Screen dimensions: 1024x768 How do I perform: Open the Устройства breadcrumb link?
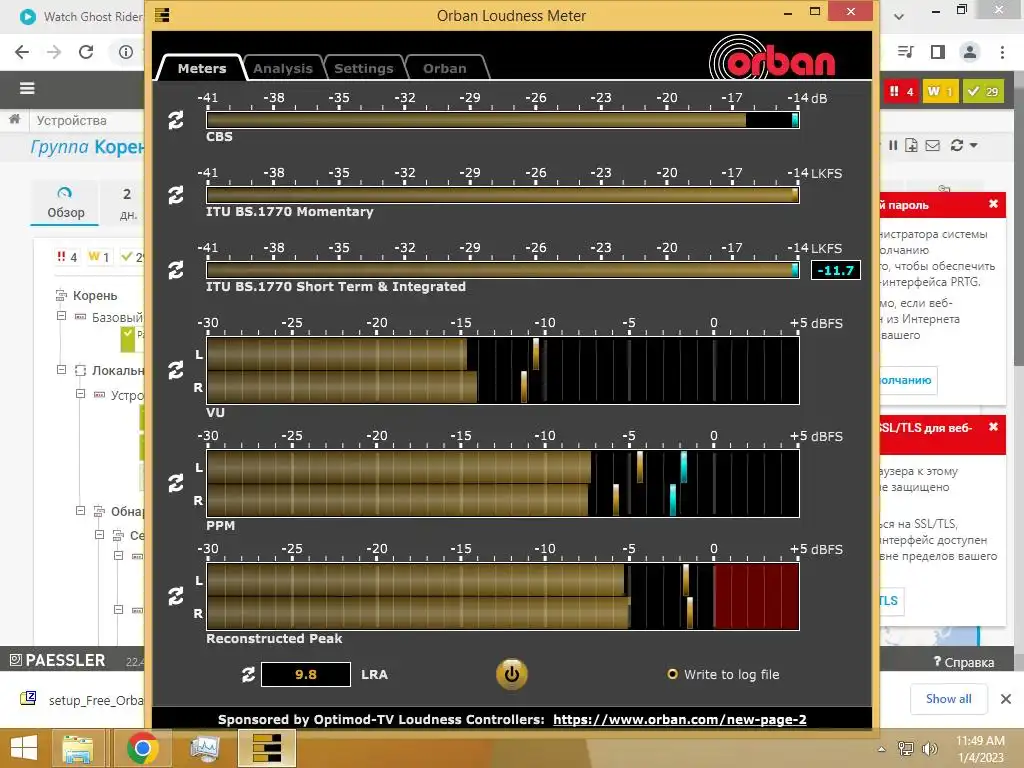71,120
